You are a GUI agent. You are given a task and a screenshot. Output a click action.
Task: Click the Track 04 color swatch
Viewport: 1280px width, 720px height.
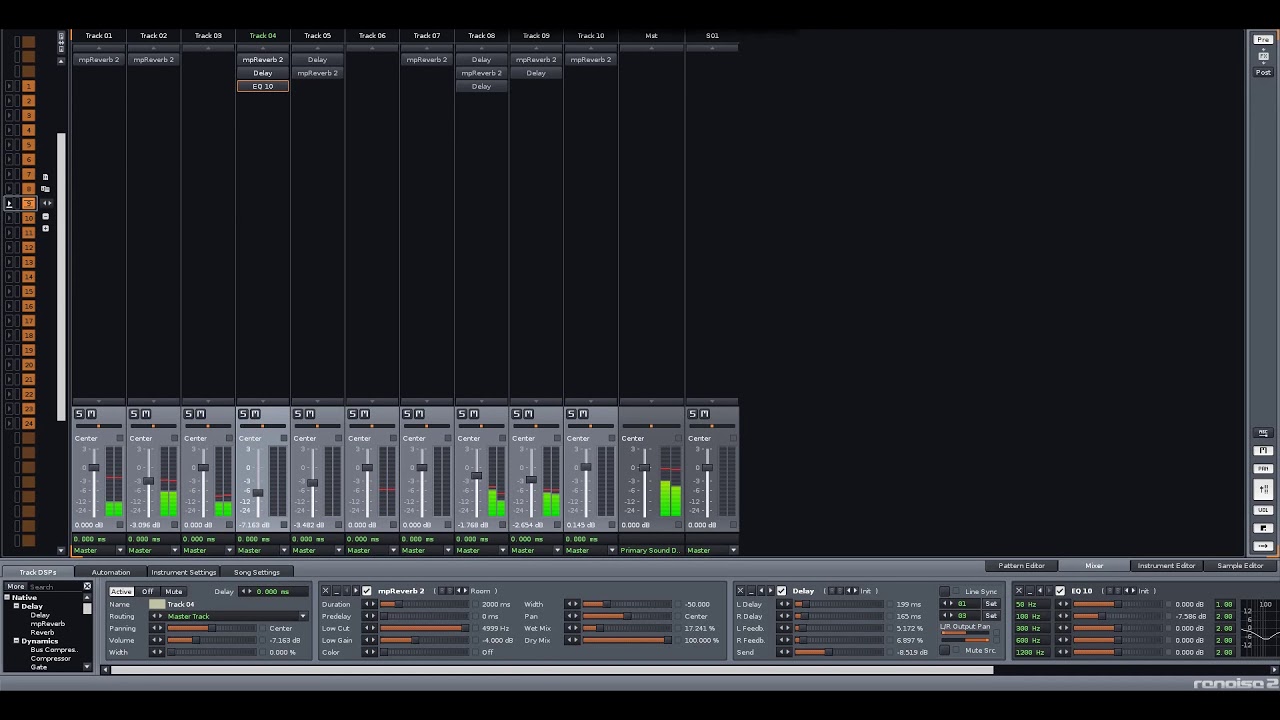point(156,604)
